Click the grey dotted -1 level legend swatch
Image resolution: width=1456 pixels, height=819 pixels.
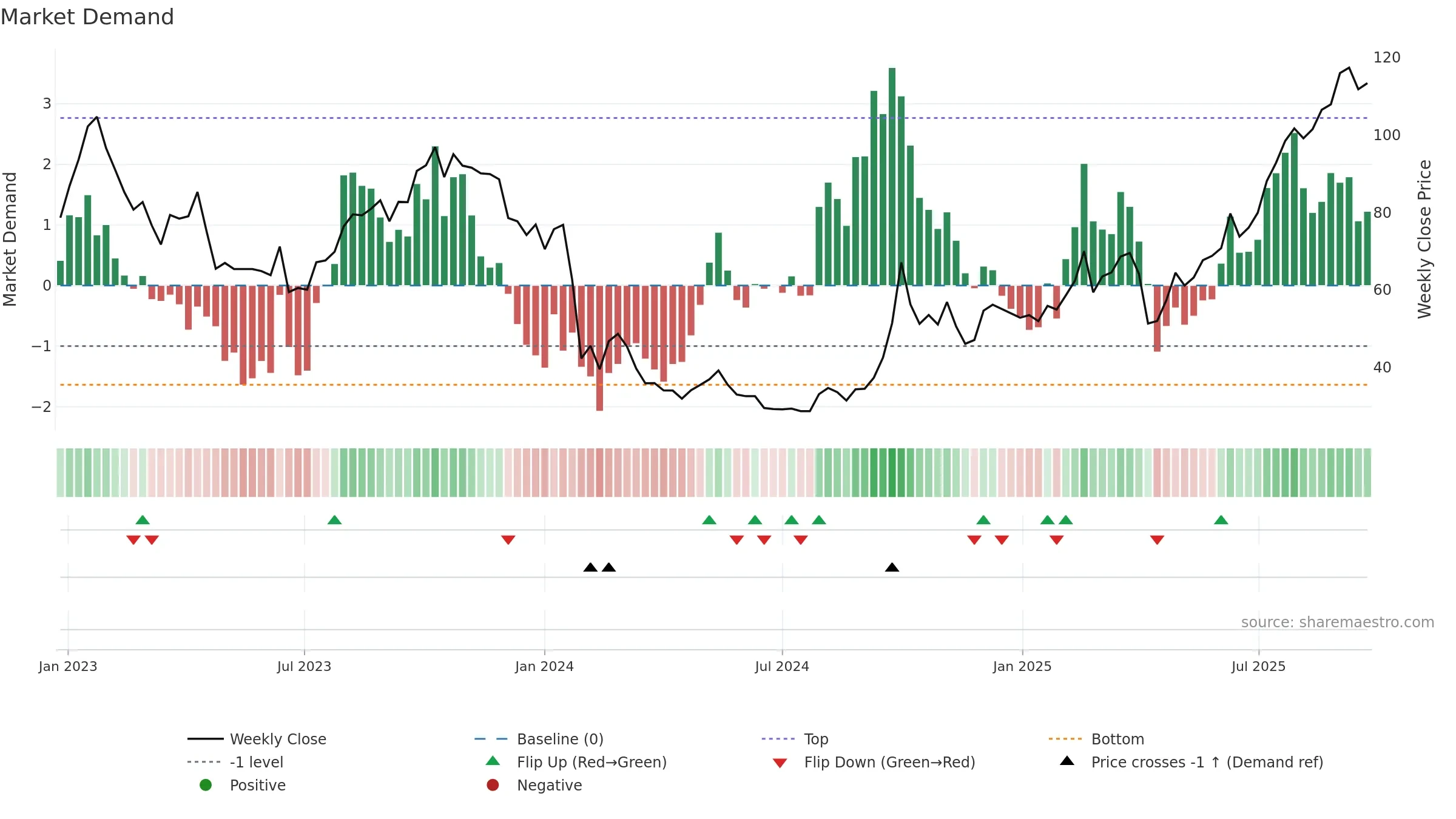pyautogui.click(x=204, y=762)
